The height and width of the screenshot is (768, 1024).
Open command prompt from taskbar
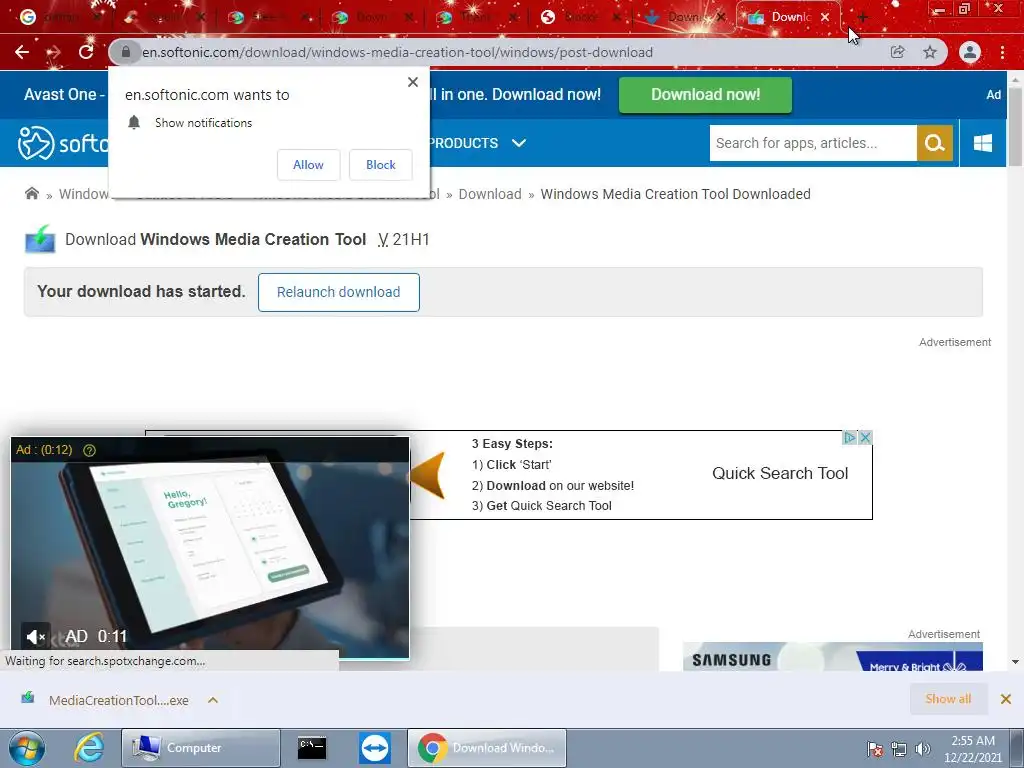pyautogui.click(x=312, y=748)
